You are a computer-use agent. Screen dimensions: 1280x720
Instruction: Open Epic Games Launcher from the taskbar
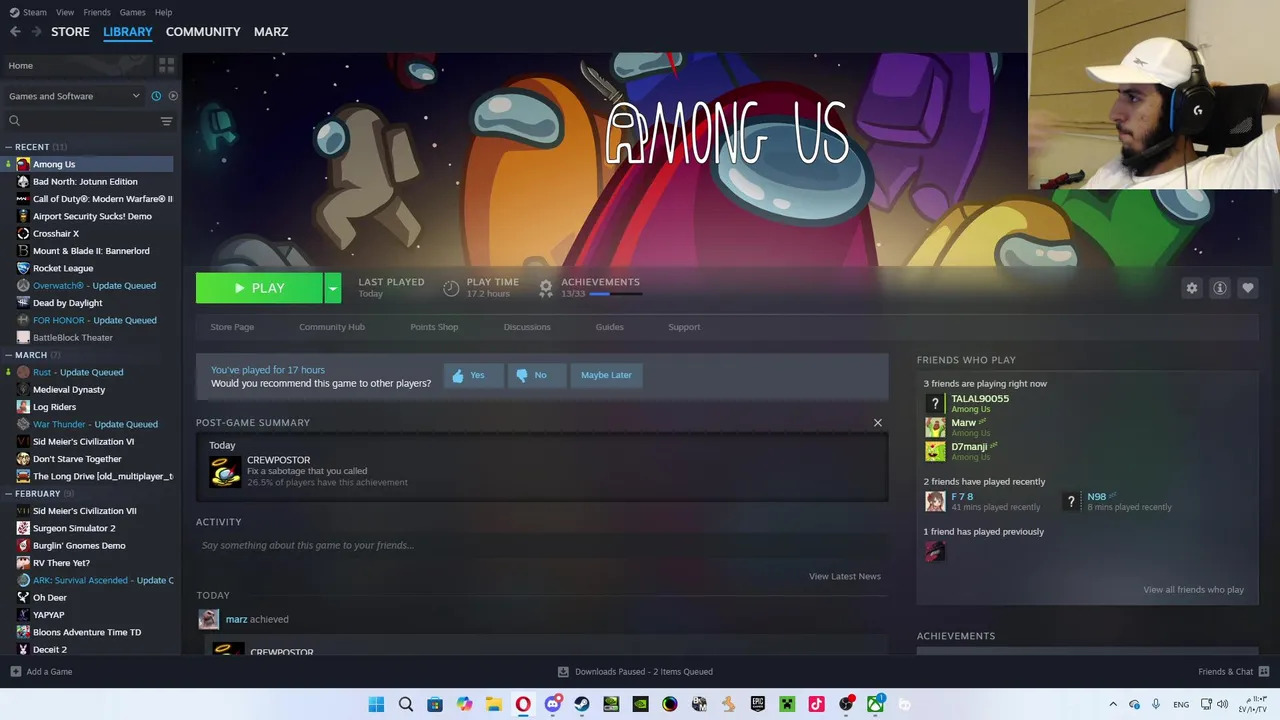pyautogui.click(x=758, y=704)
